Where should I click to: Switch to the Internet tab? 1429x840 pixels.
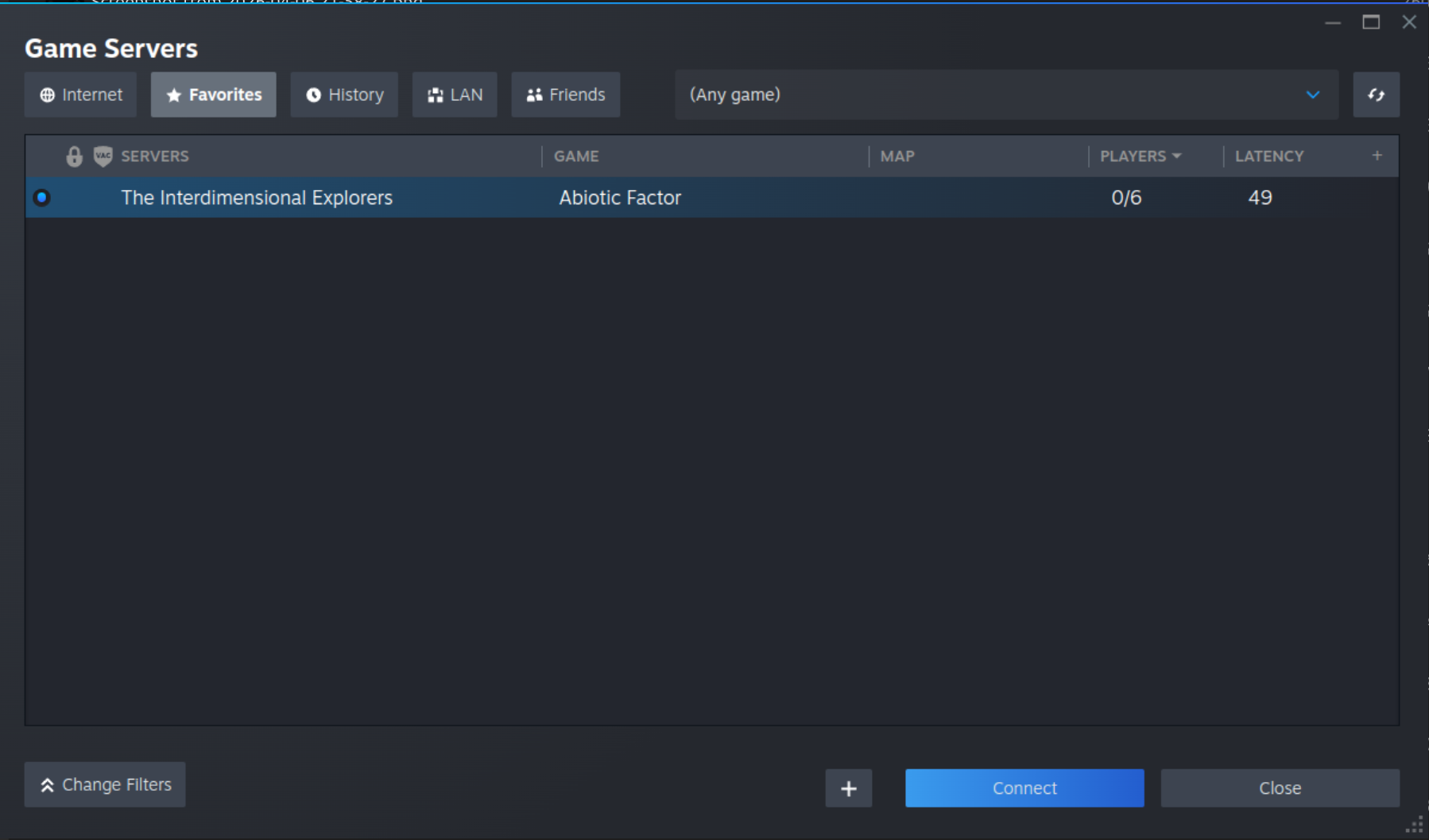tap(80, 95)
